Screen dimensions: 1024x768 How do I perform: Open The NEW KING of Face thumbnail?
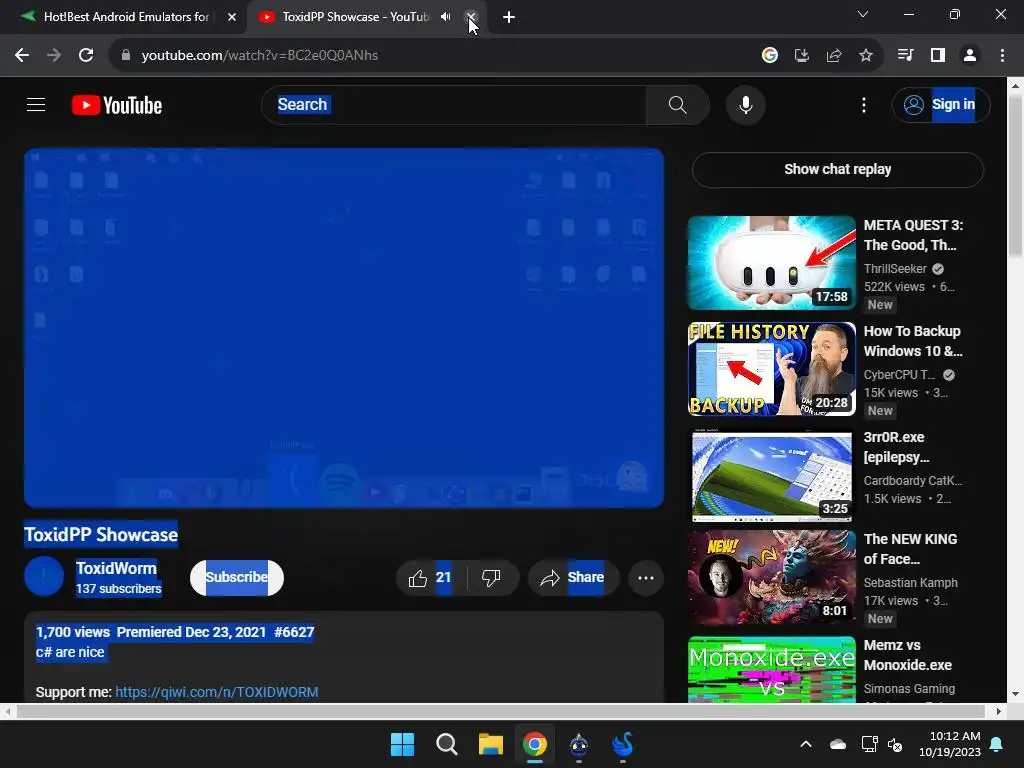(771, 577)
